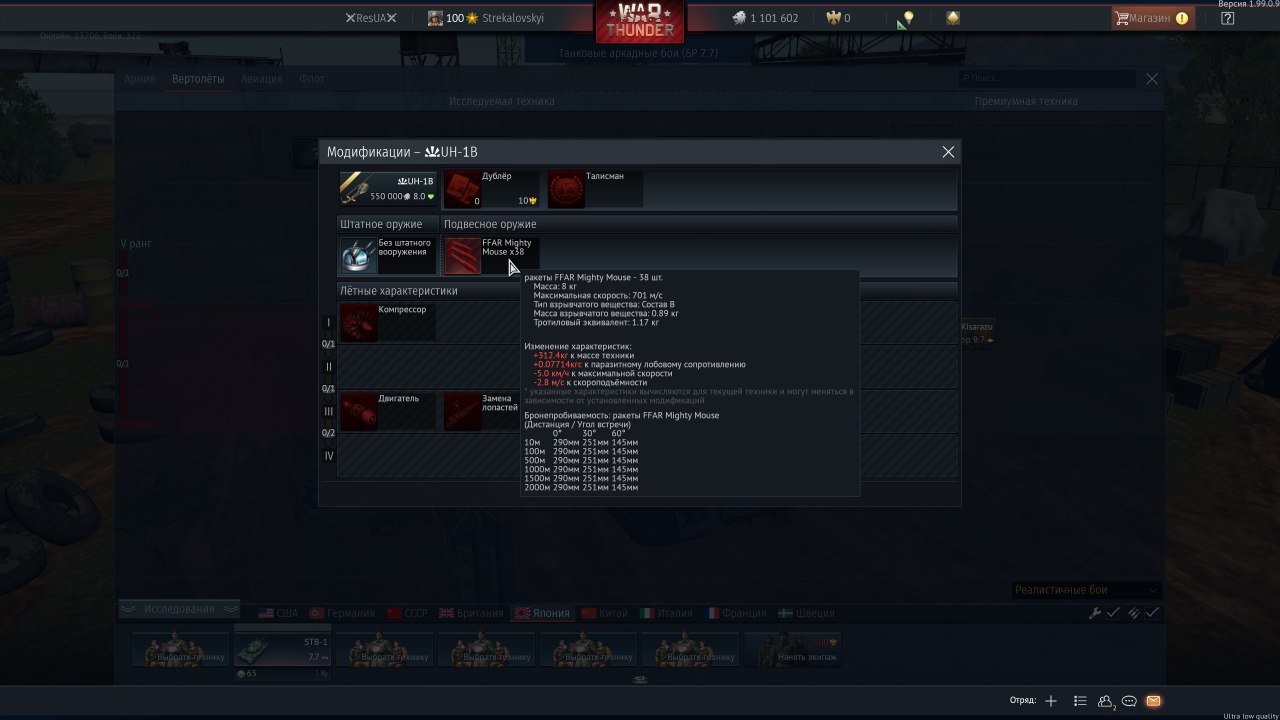
Task: Select the Британия country tab
Action: [x=471, y=613]
